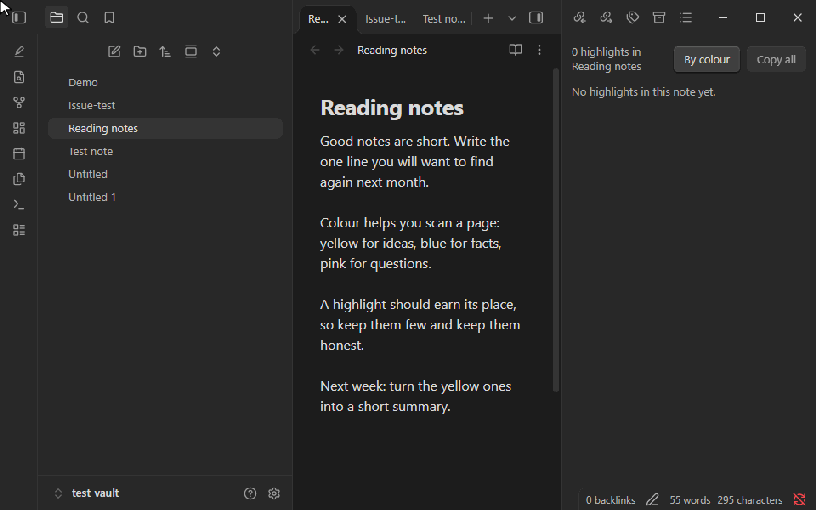Toggle the right sidebar icon

[536, 18]
